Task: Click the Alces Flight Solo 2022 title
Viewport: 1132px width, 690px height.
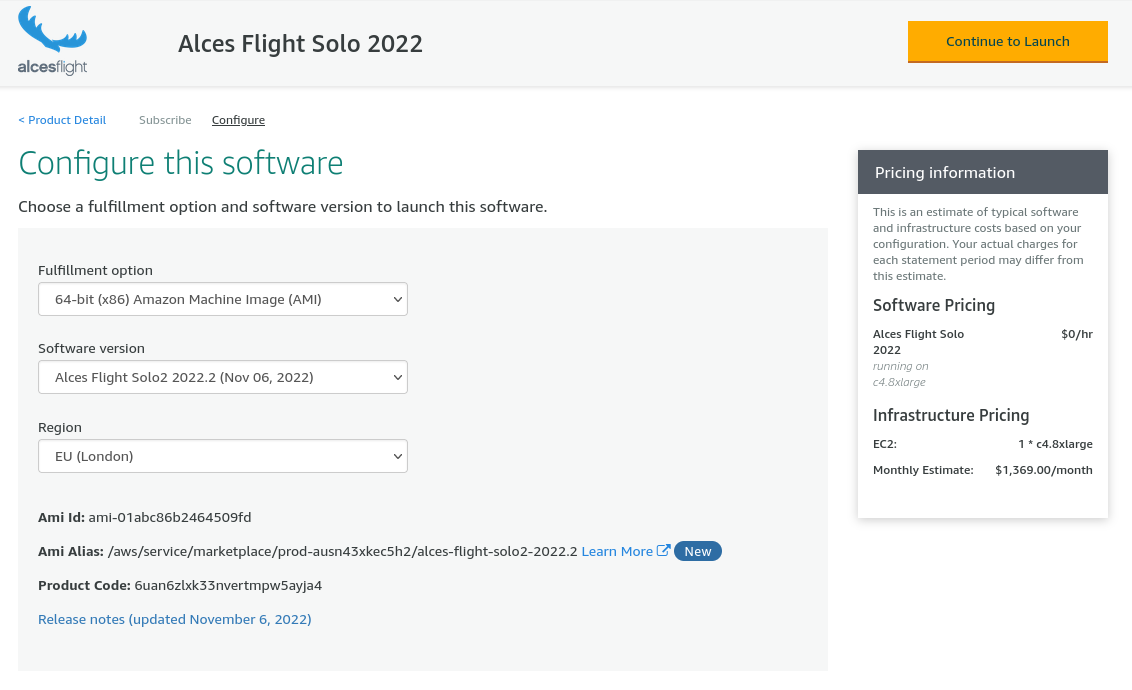Action: point(300,44)
